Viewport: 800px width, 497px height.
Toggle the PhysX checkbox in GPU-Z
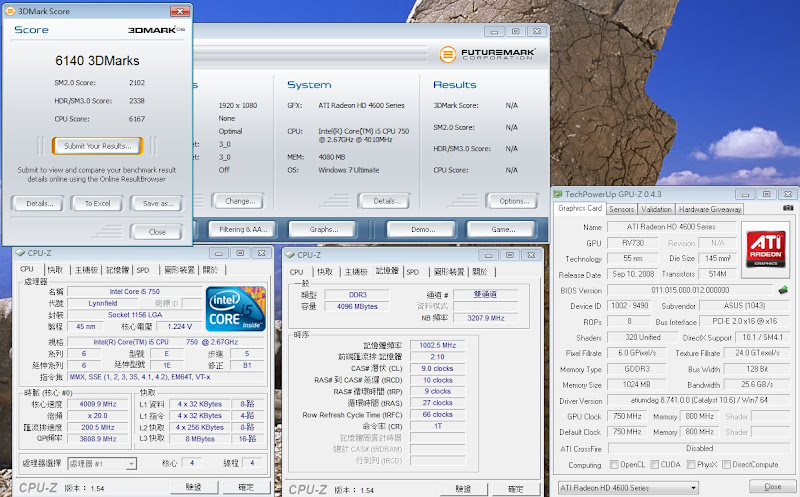click(x=691, y=464)
